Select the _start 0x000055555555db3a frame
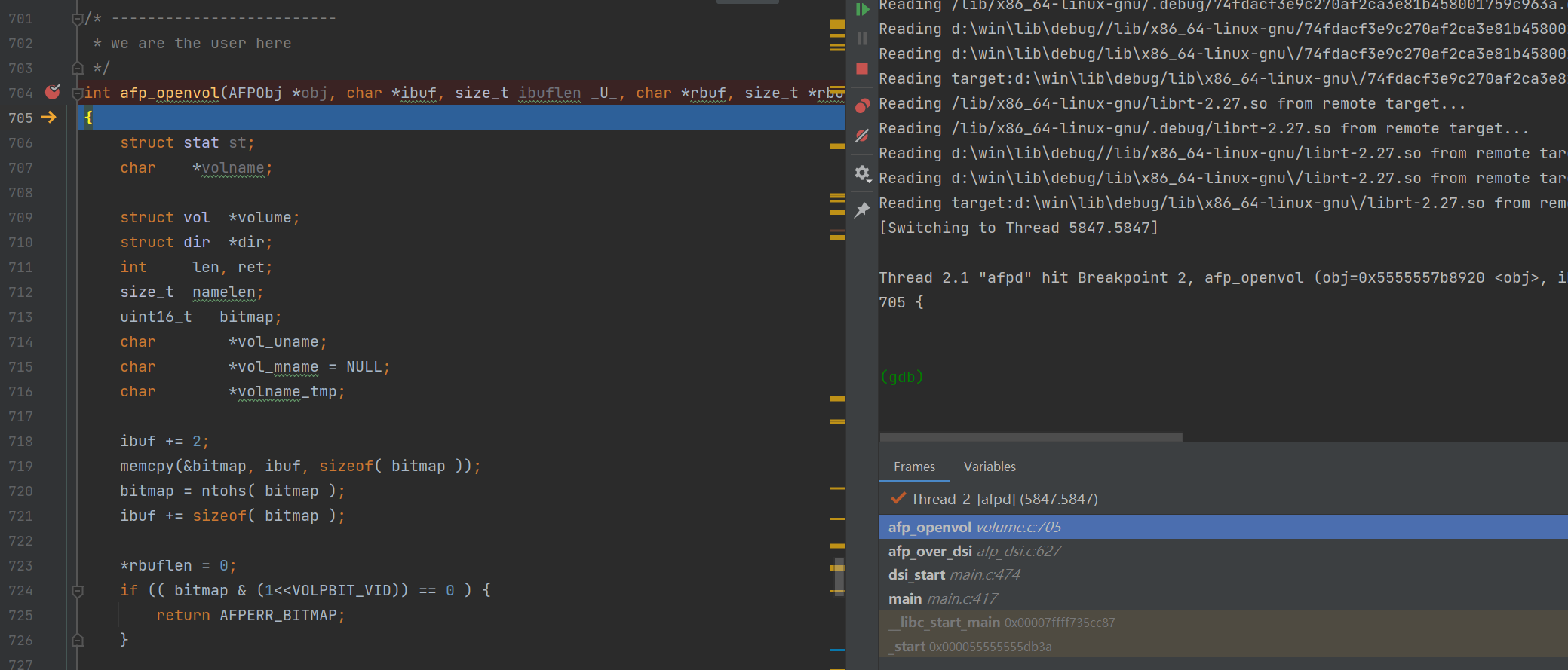The image size is (1568, 670). click(x=1223, y=647)
